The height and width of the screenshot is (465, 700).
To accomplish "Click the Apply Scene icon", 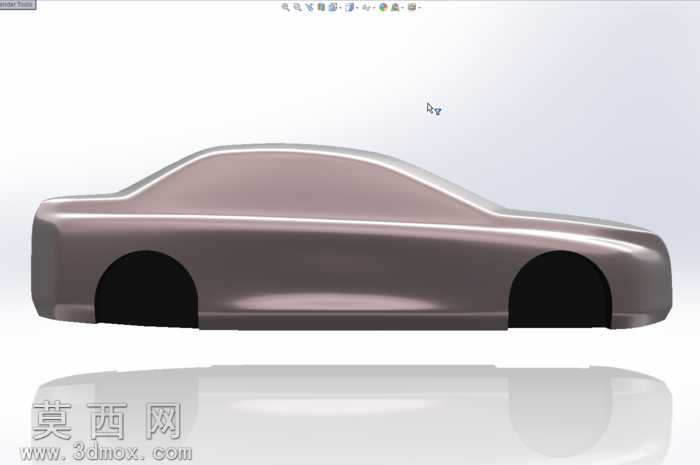I will click(395, 7).
